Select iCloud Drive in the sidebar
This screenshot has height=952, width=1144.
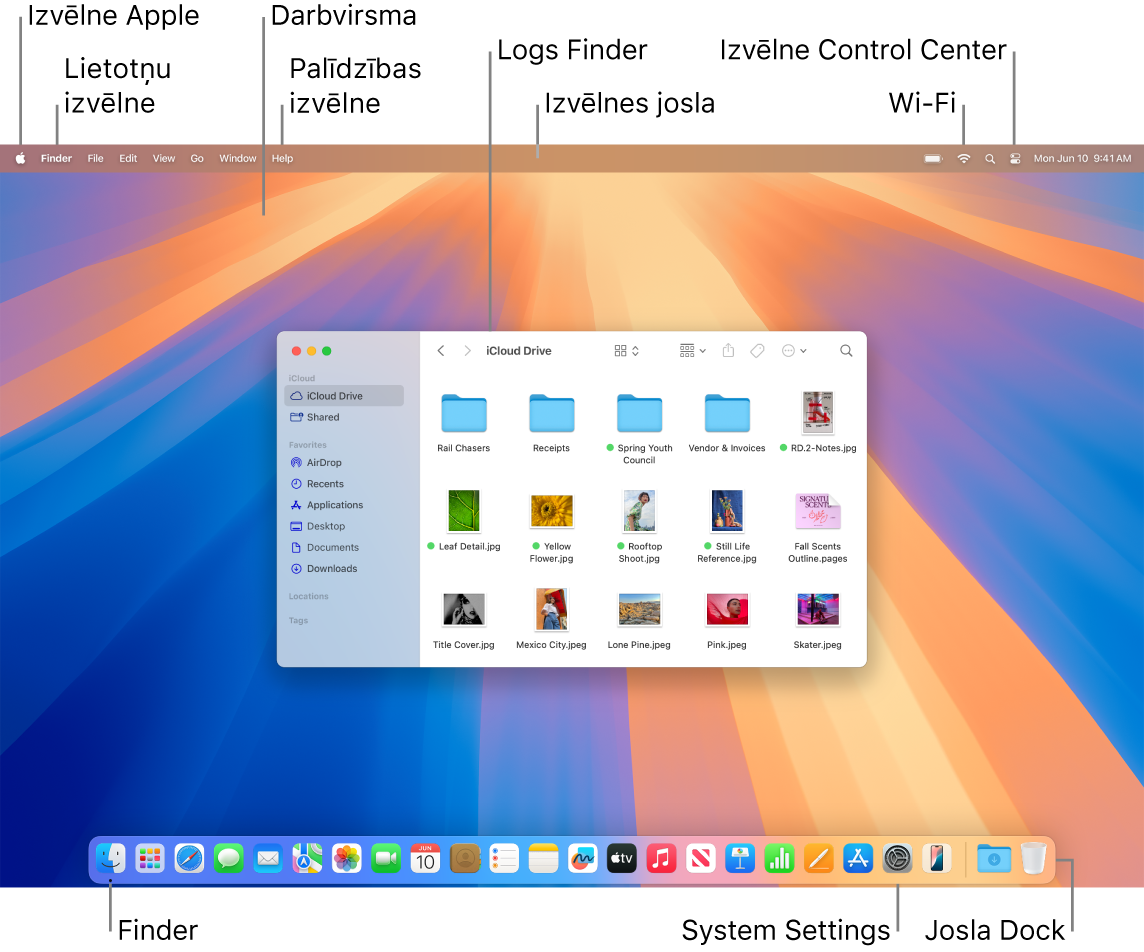click(x=344, y=396)
